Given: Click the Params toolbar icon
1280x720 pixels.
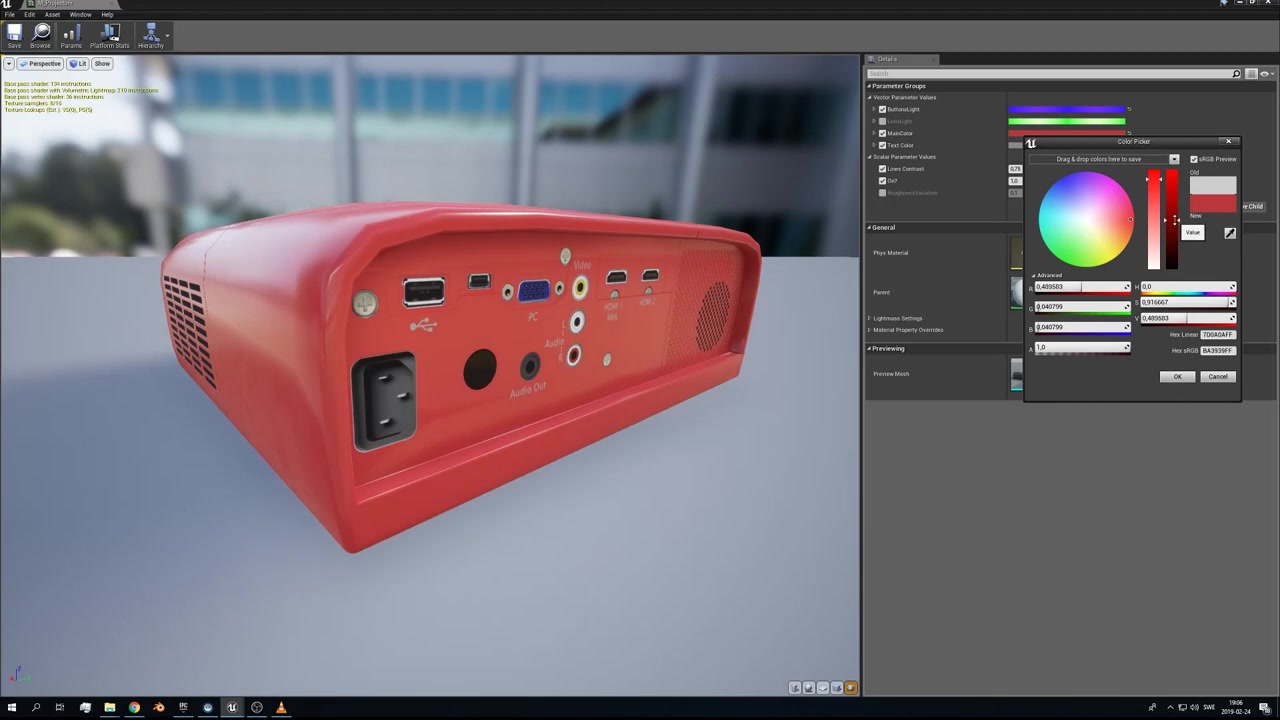Looking at the screenshot, I should 70,33.
